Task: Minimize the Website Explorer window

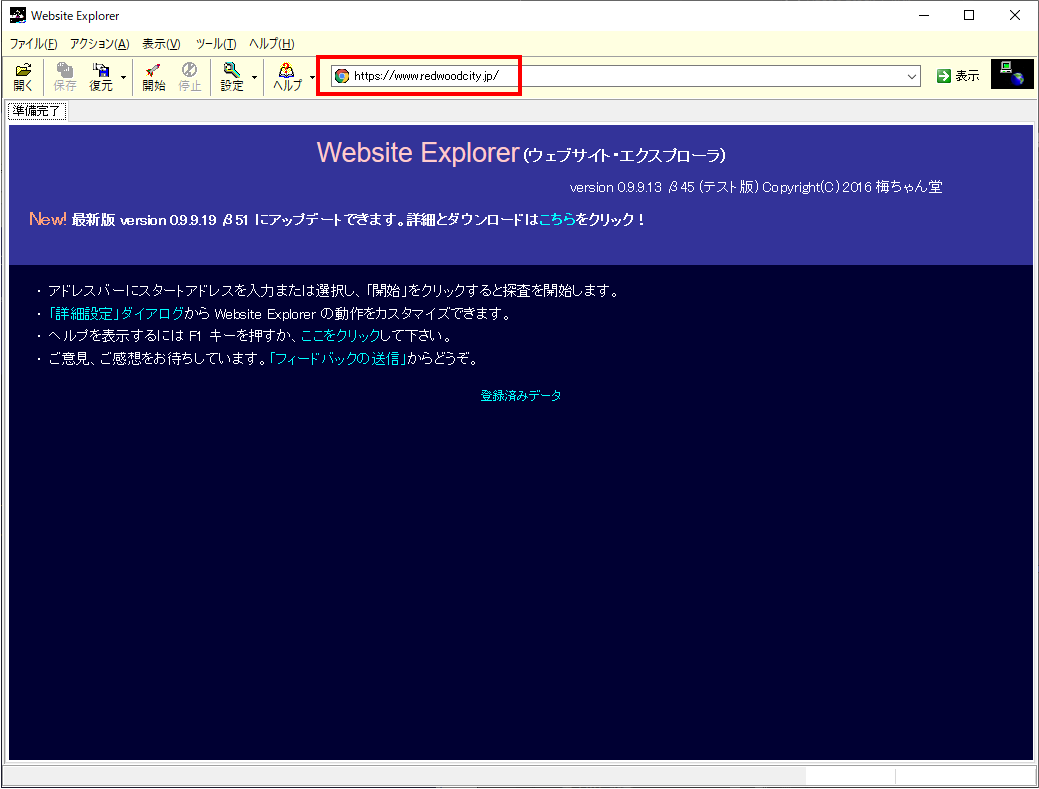Action: [x=924, y=15]
